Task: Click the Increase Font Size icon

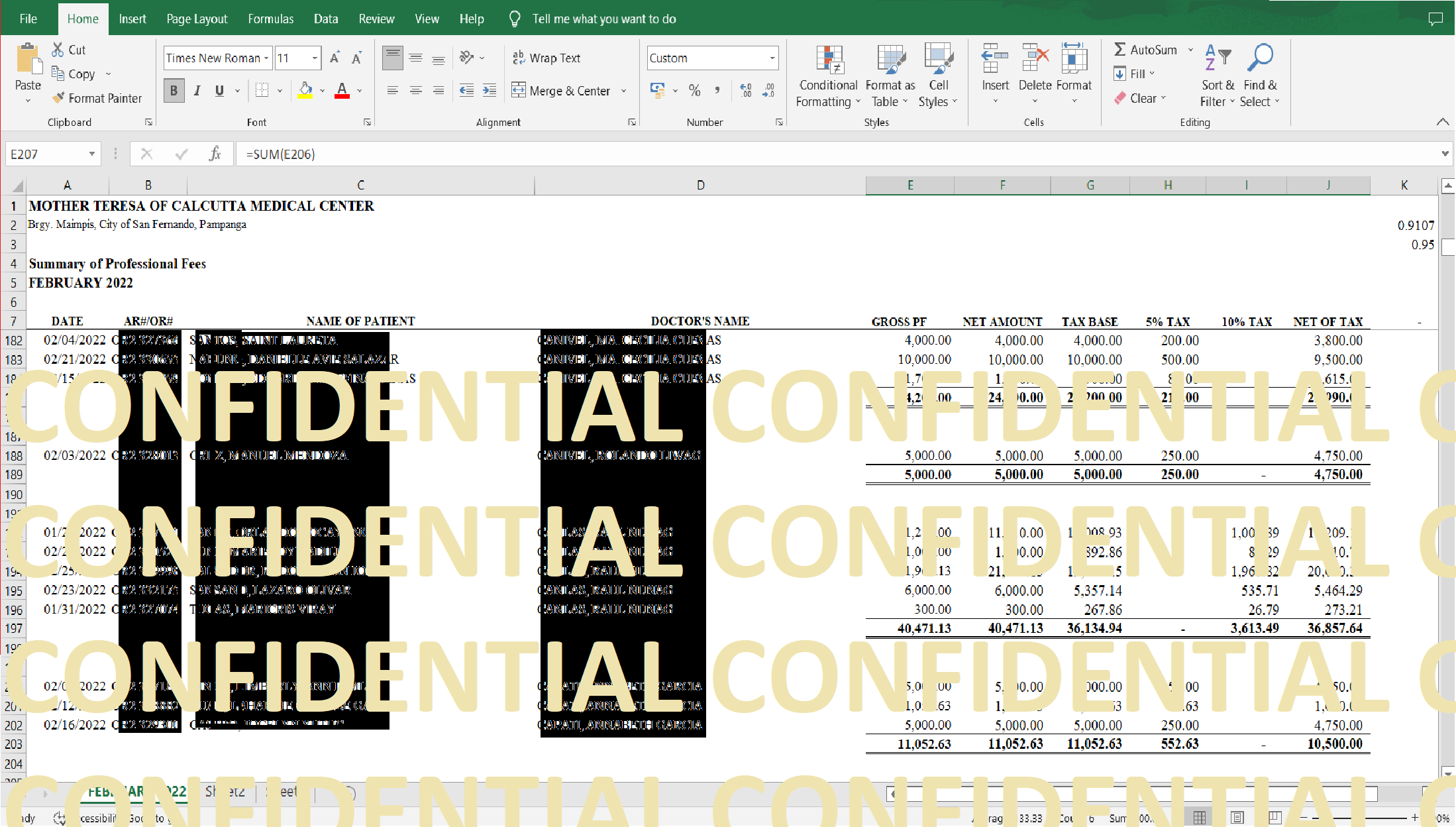Action: (335, 58)
